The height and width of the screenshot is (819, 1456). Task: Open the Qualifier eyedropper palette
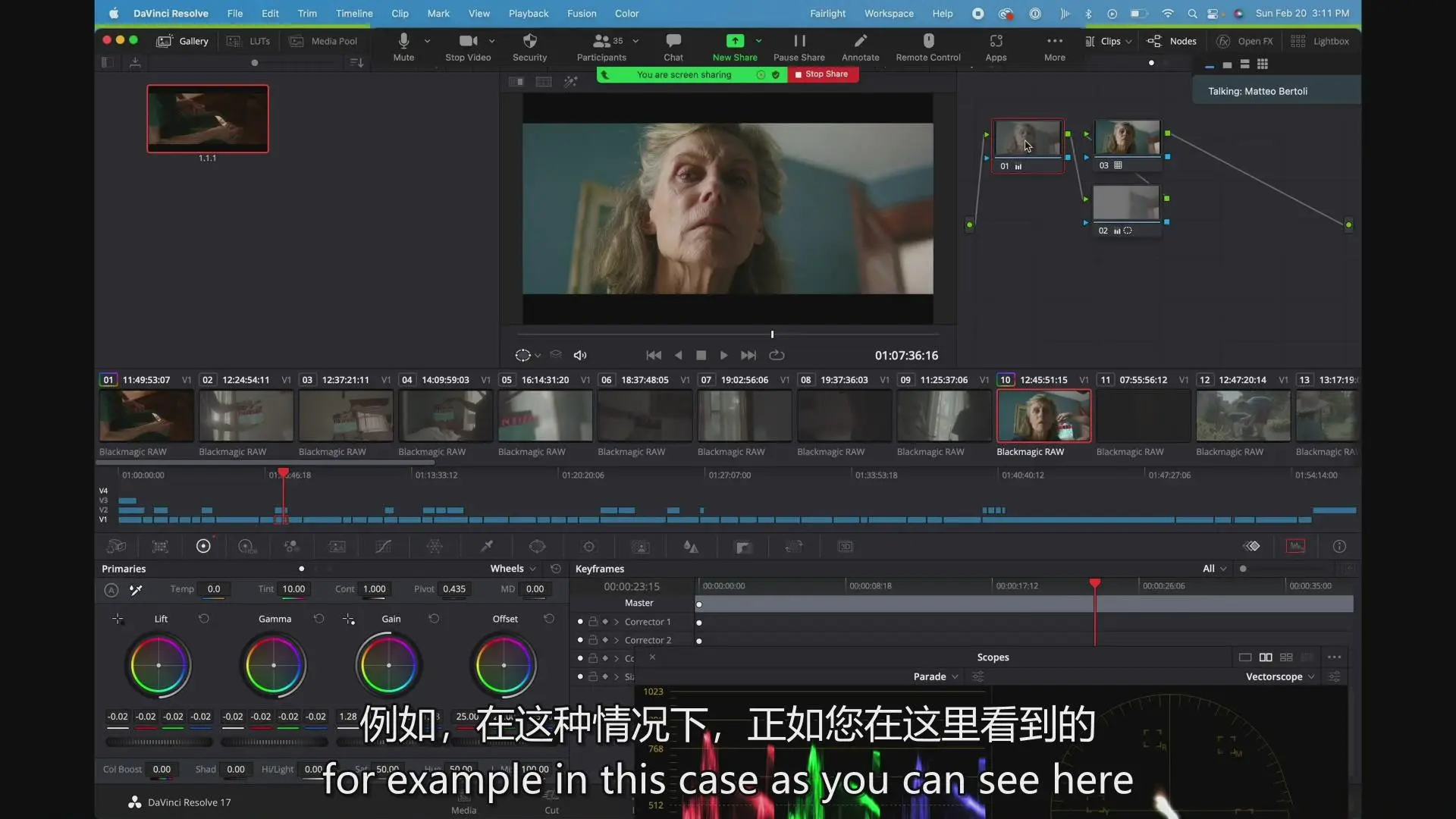[487, 546]
